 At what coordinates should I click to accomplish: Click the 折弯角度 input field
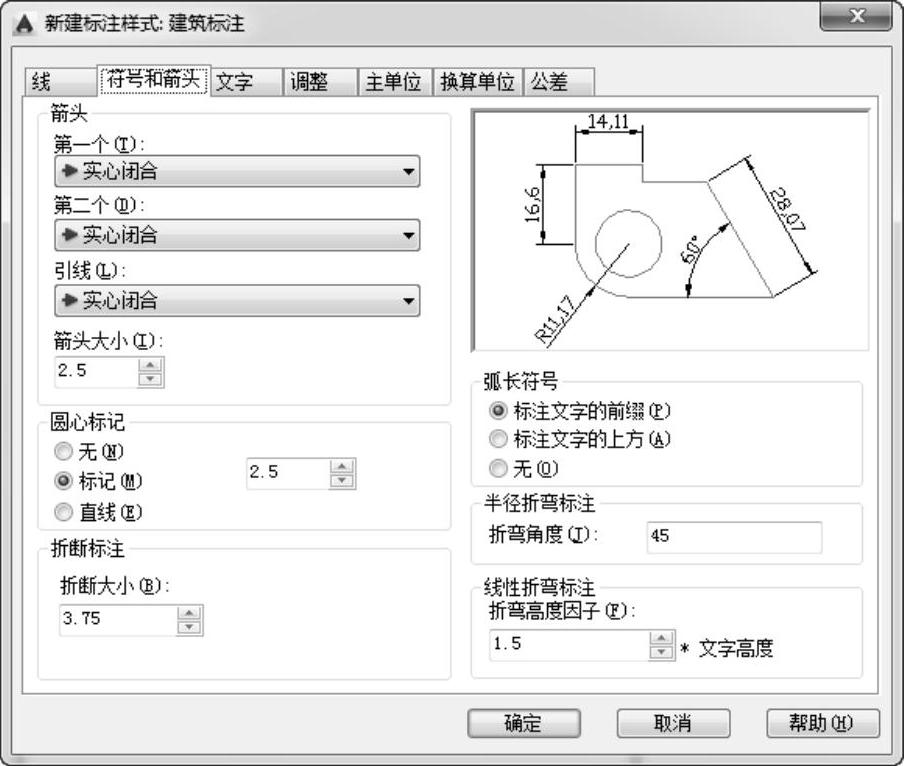point(734,537)
